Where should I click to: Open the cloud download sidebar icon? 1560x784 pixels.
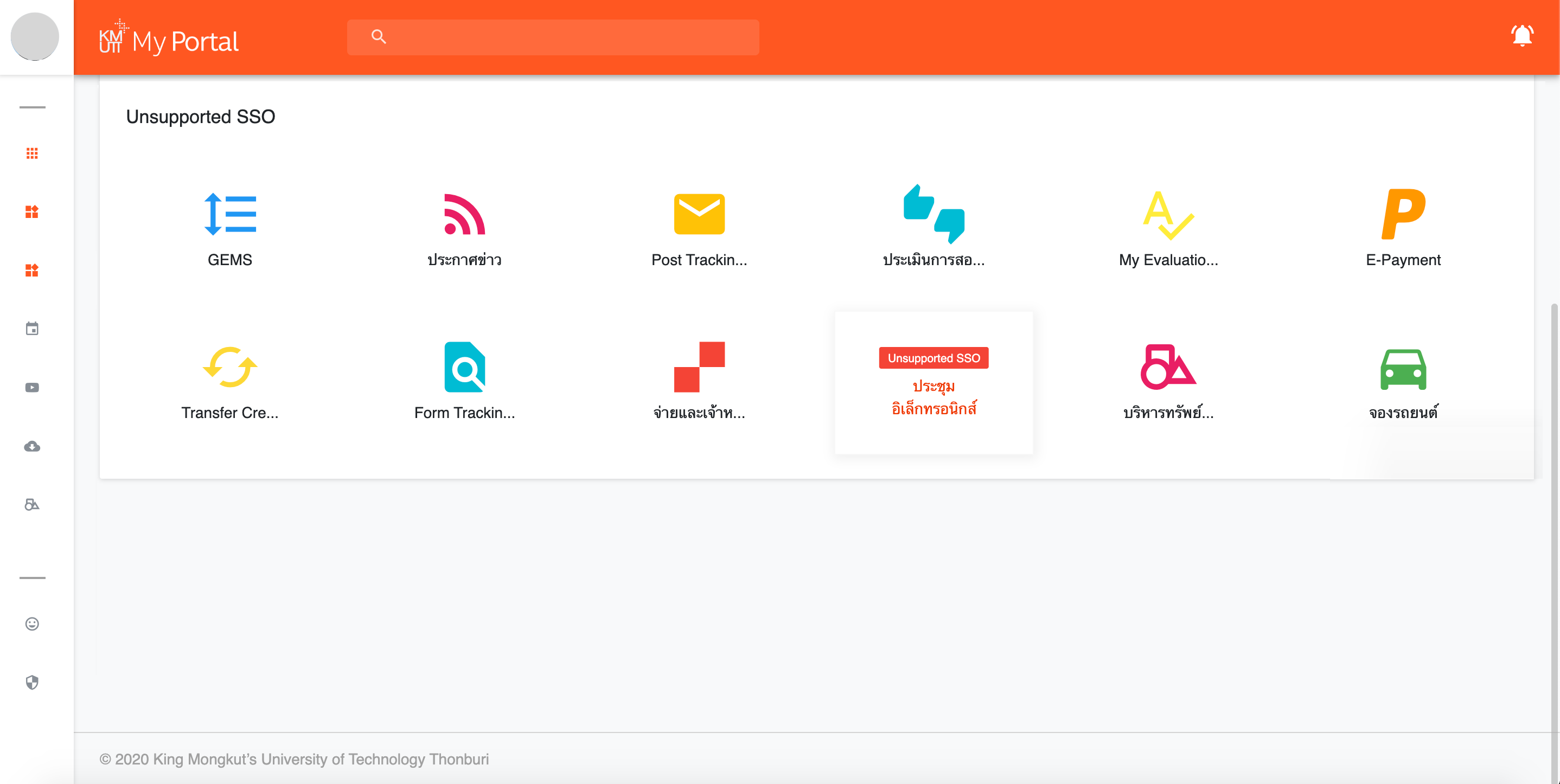tap(32, 446)
